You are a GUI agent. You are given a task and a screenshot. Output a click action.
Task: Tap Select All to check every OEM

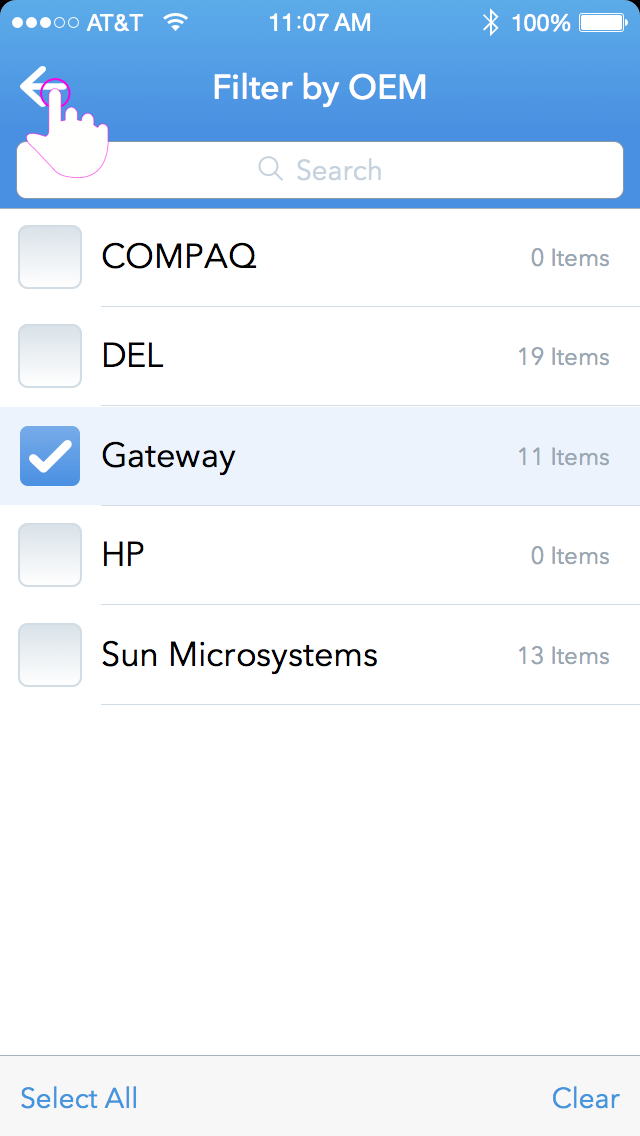click(x=78, y=1098)
